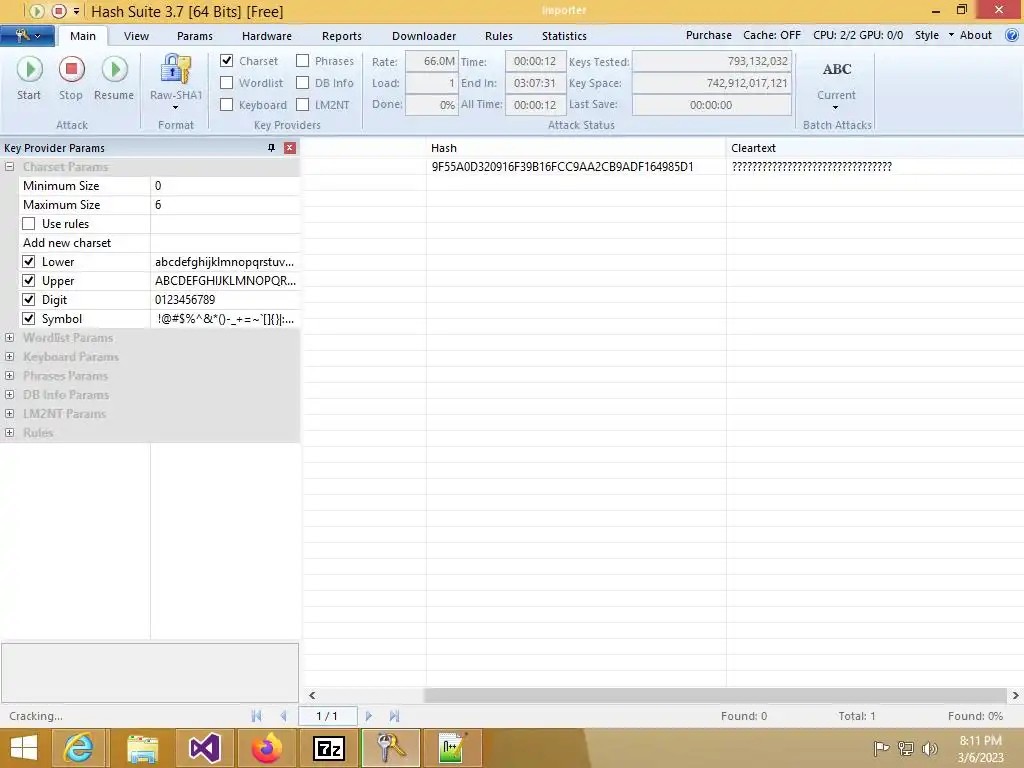
Task: Enable the Keyboard key provider
Action: tap(227, 104)
